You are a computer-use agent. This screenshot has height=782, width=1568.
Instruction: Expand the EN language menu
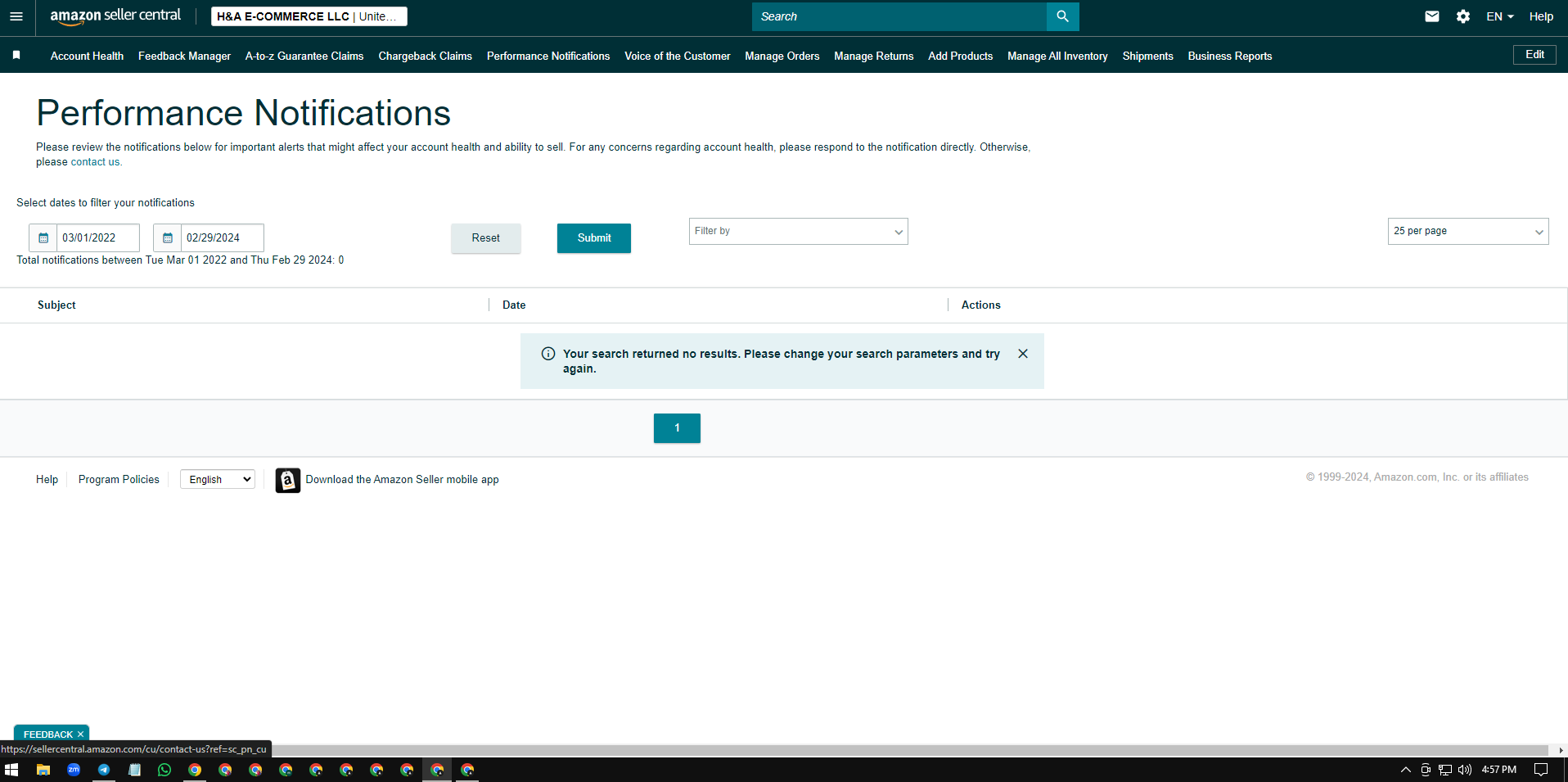[1500, 16]
